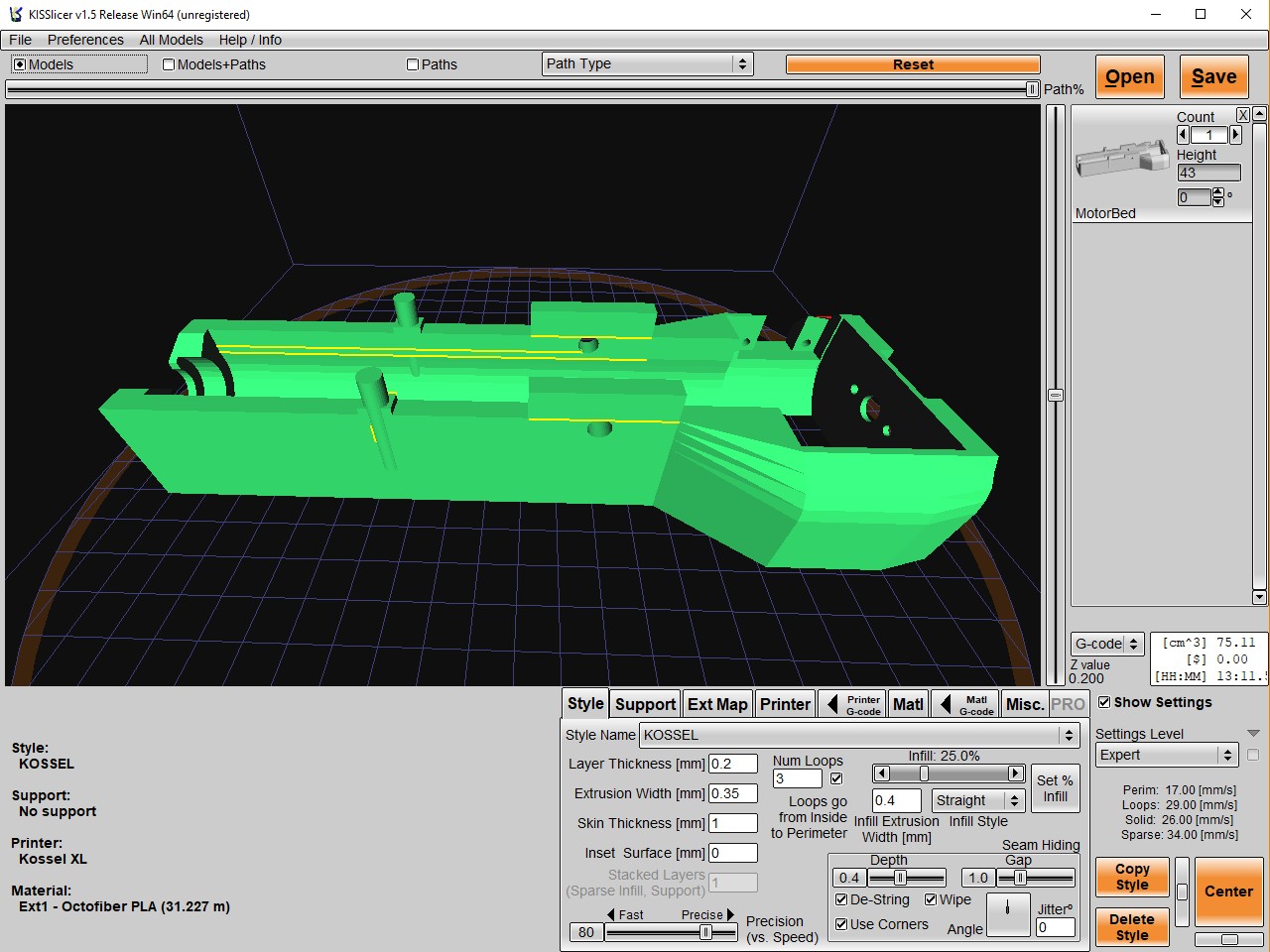Click the Save button
Screen dimensions: 1270x952
1214,76
